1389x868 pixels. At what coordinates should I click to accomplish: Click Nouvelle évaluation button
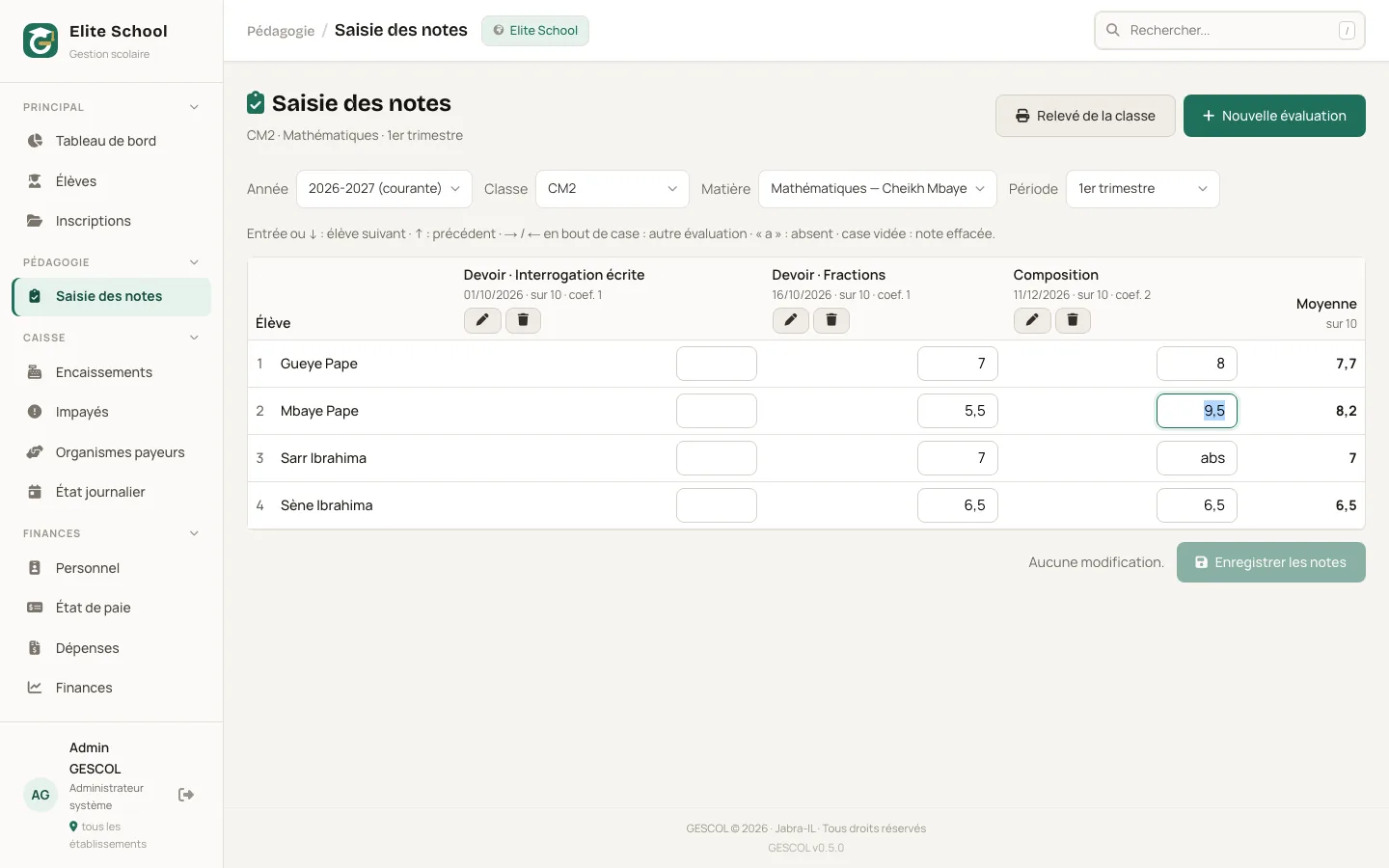coord(1274,116)
